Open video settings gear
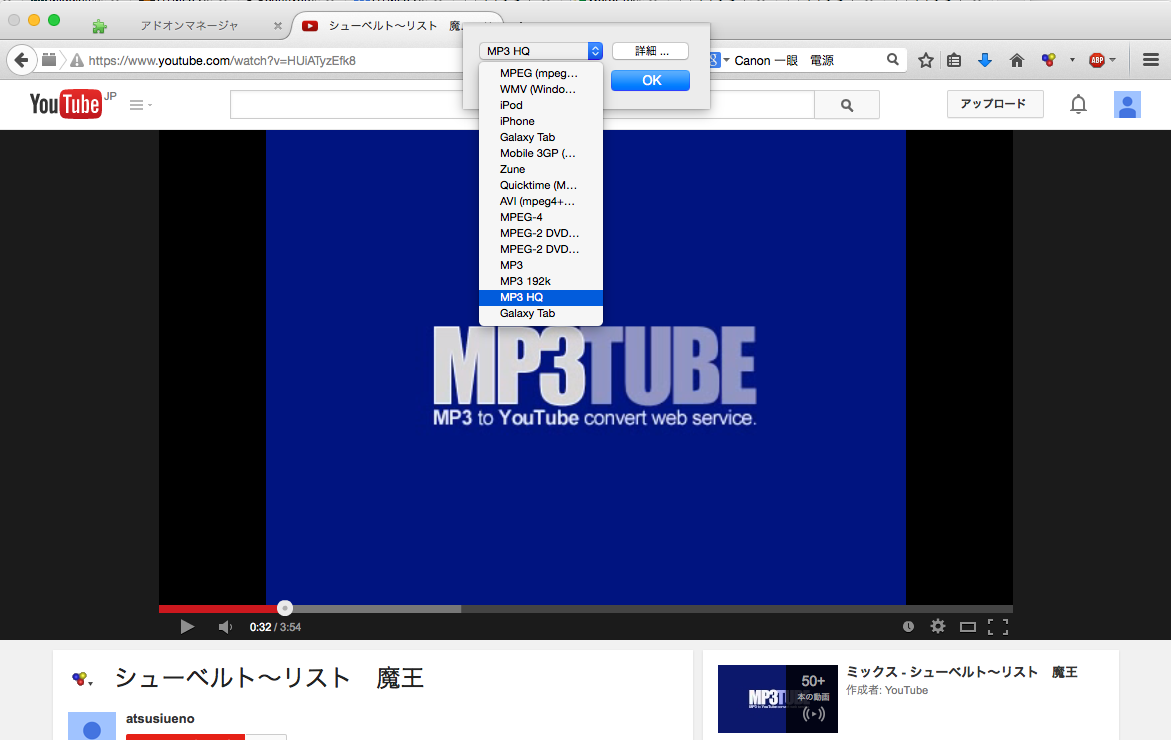The width and height of the screenshot is (1171, 740). 937,626
